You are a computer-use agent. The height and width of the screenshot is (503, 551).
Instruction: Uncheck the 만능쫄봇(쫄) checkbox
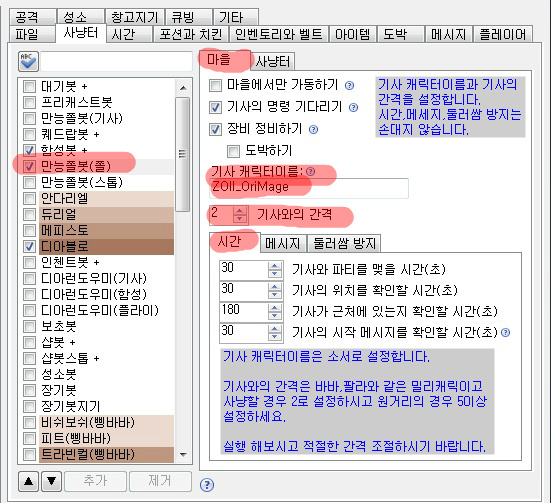click(30, 166)
